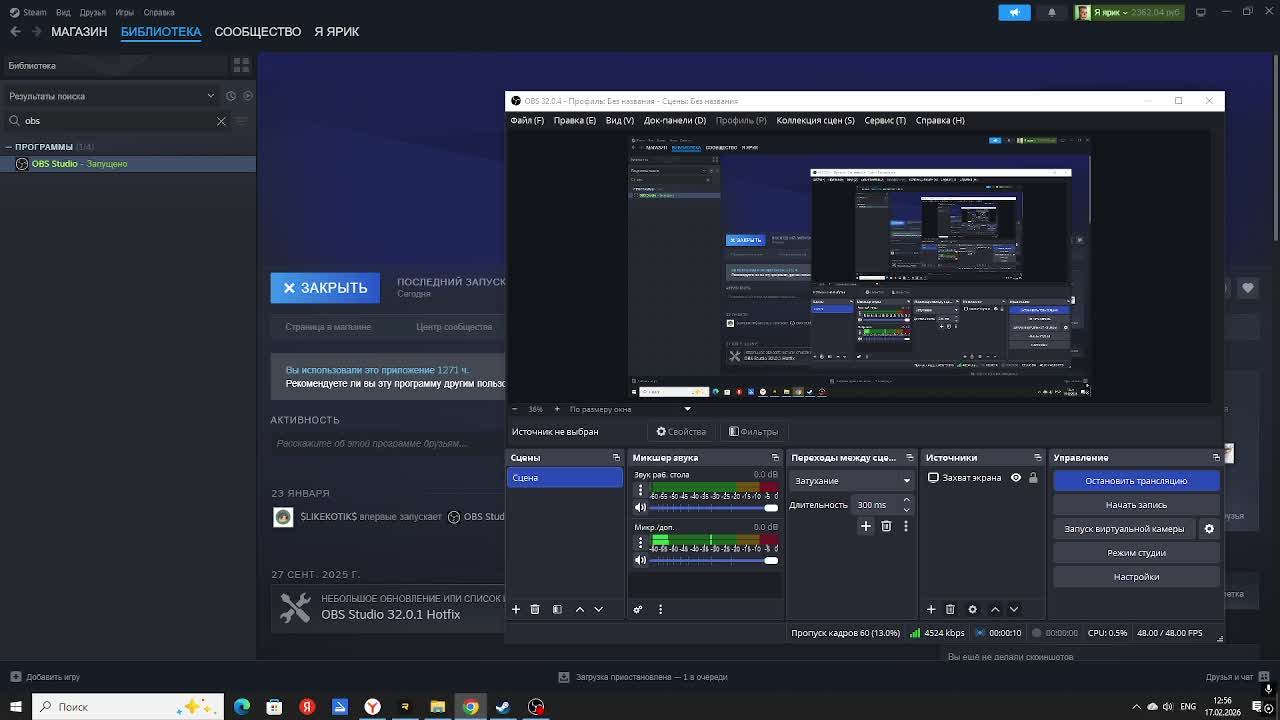
Task: Zoom out the OBS preview with the minus icon
Action: coord(515,409)
